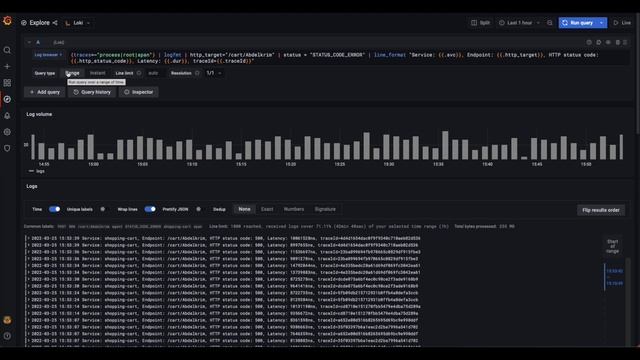Click the drag handle icon of query A

tap(625, 42)
